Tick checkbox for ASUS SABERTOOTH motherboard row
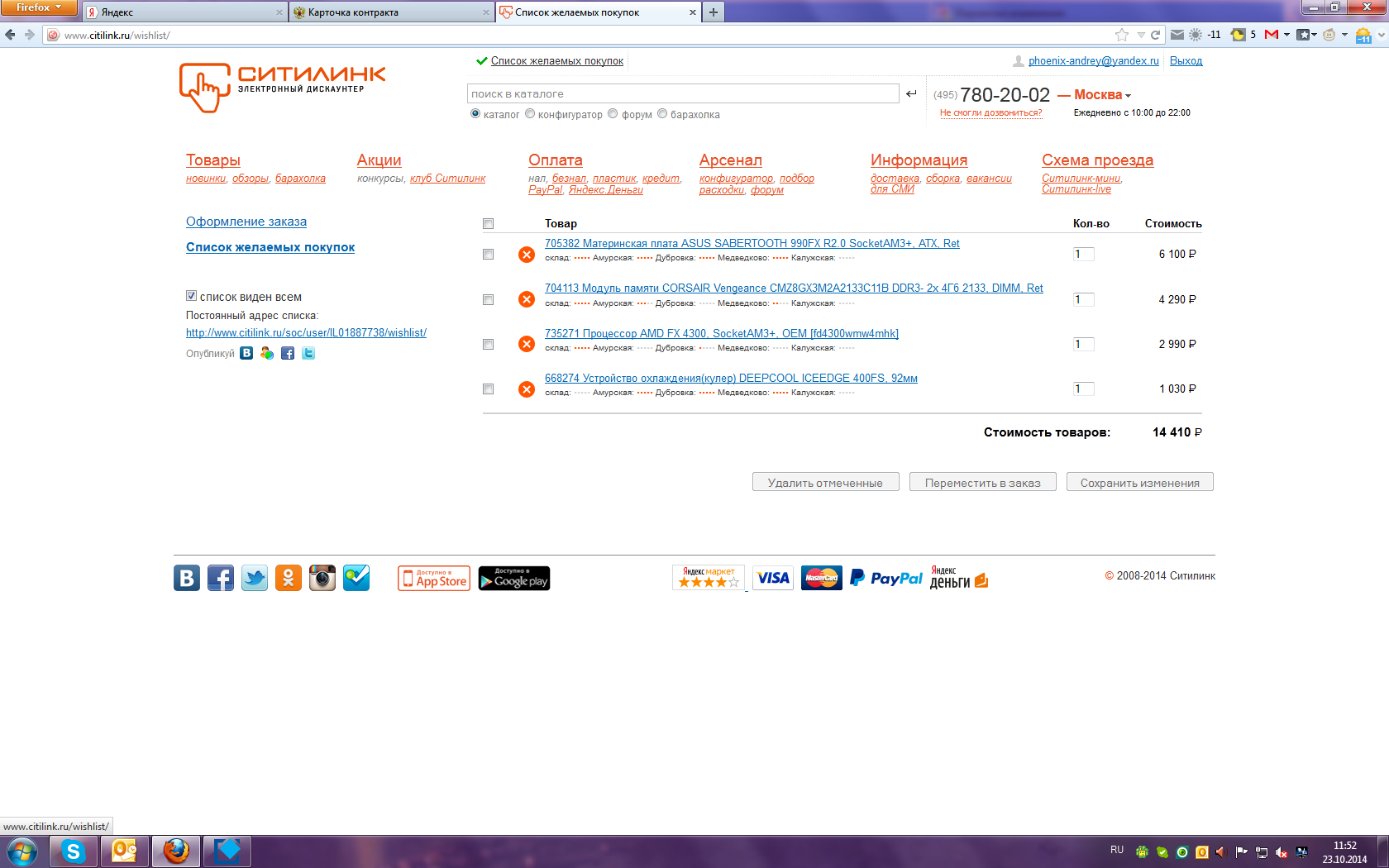Image resolution: width=1389 pixels, height=868 pixels. point(488,255)
